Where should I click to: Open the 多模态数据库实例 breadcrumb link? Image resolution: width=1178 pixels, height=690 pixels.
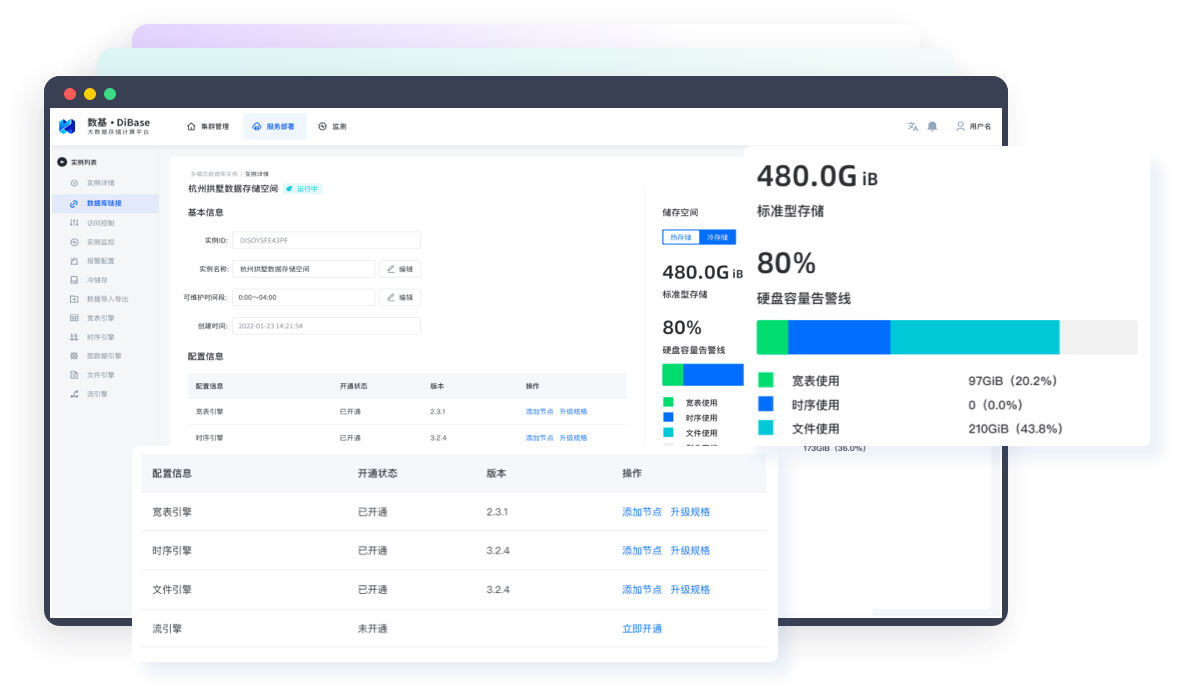(x=213, y=174)
